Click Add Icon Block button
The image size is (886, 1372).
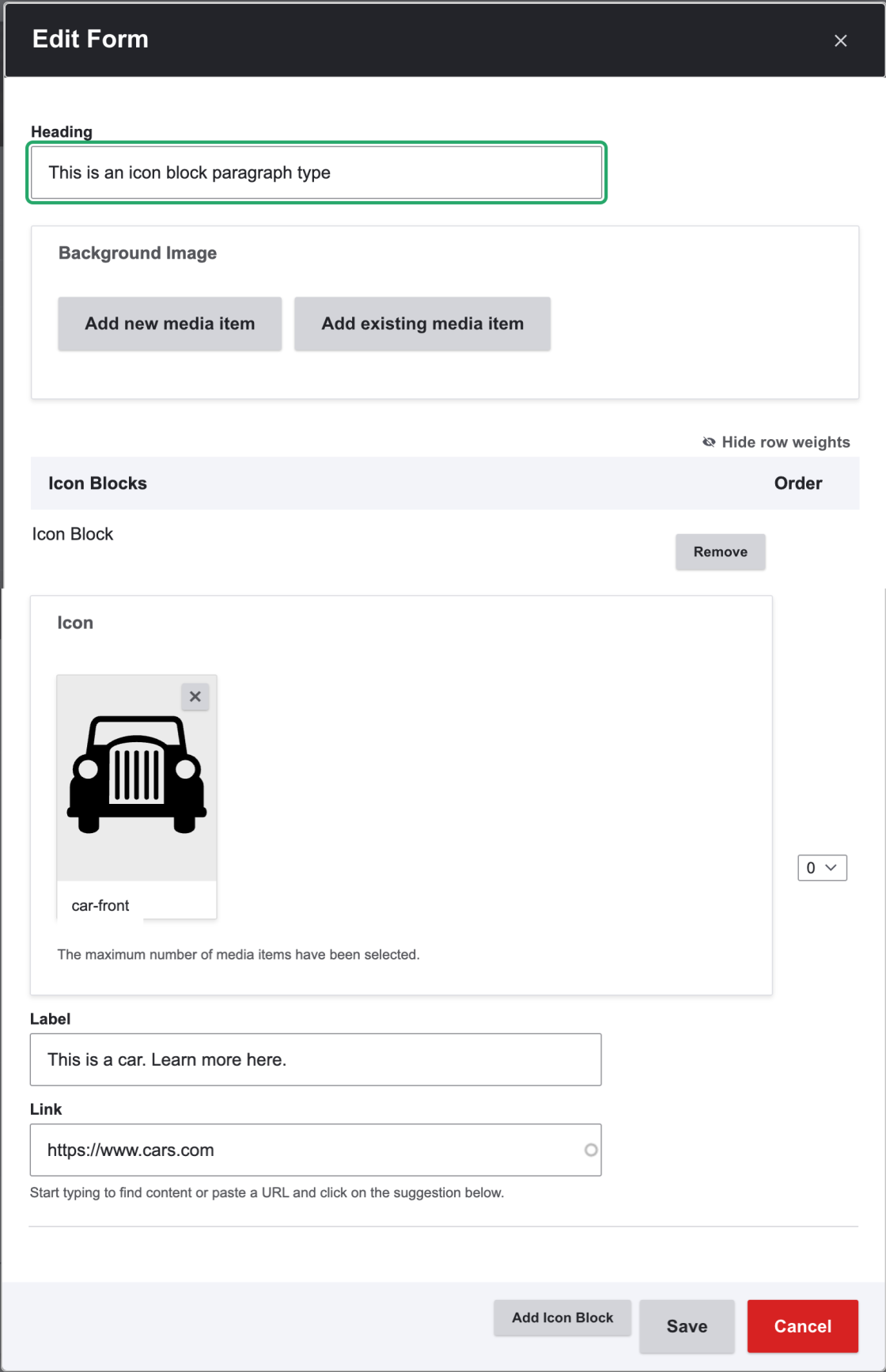coord(562,1317)
